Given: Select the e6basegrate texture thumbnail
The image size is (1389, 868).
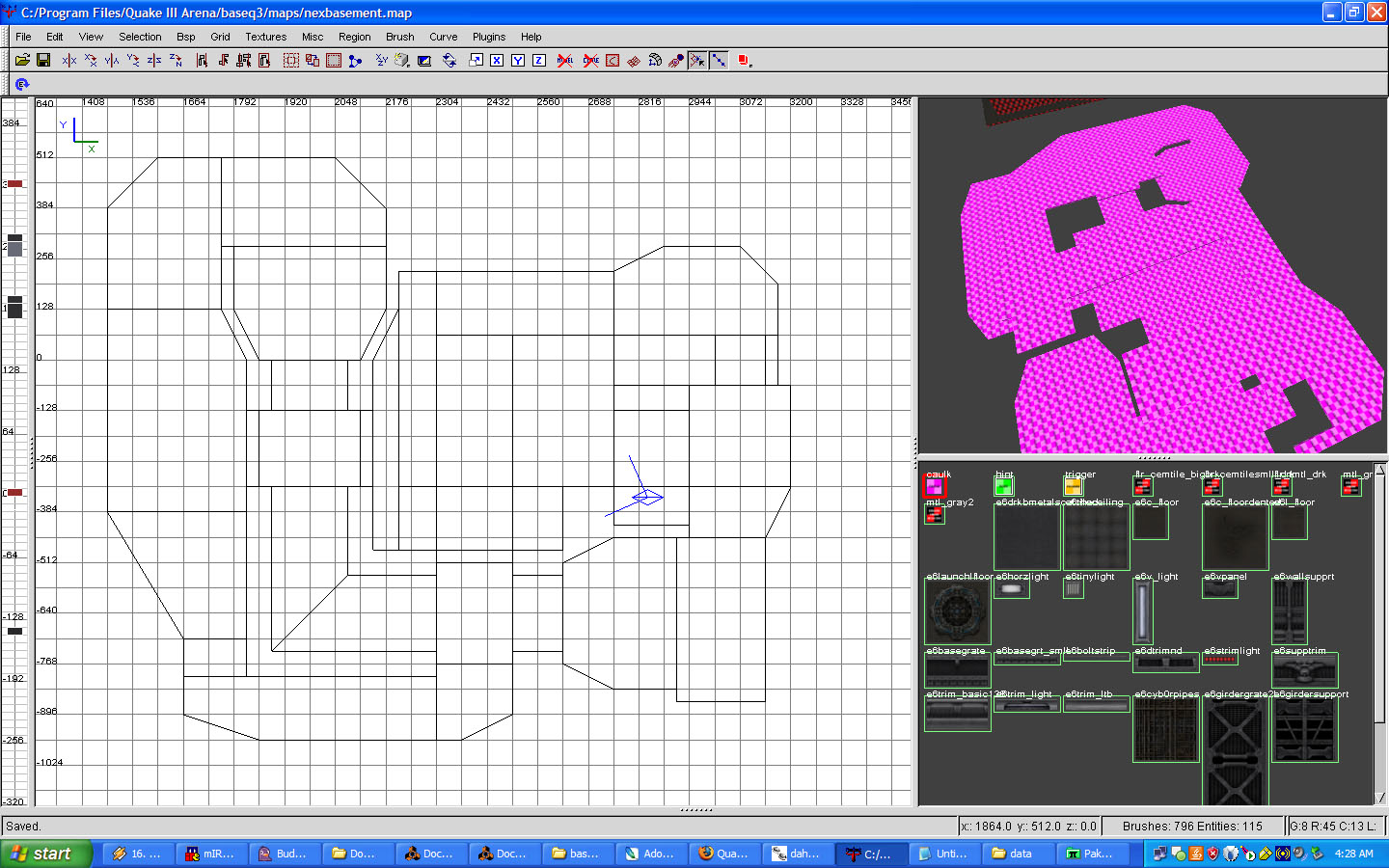Looking at the screenshot, I should click(x=957, y=670).
